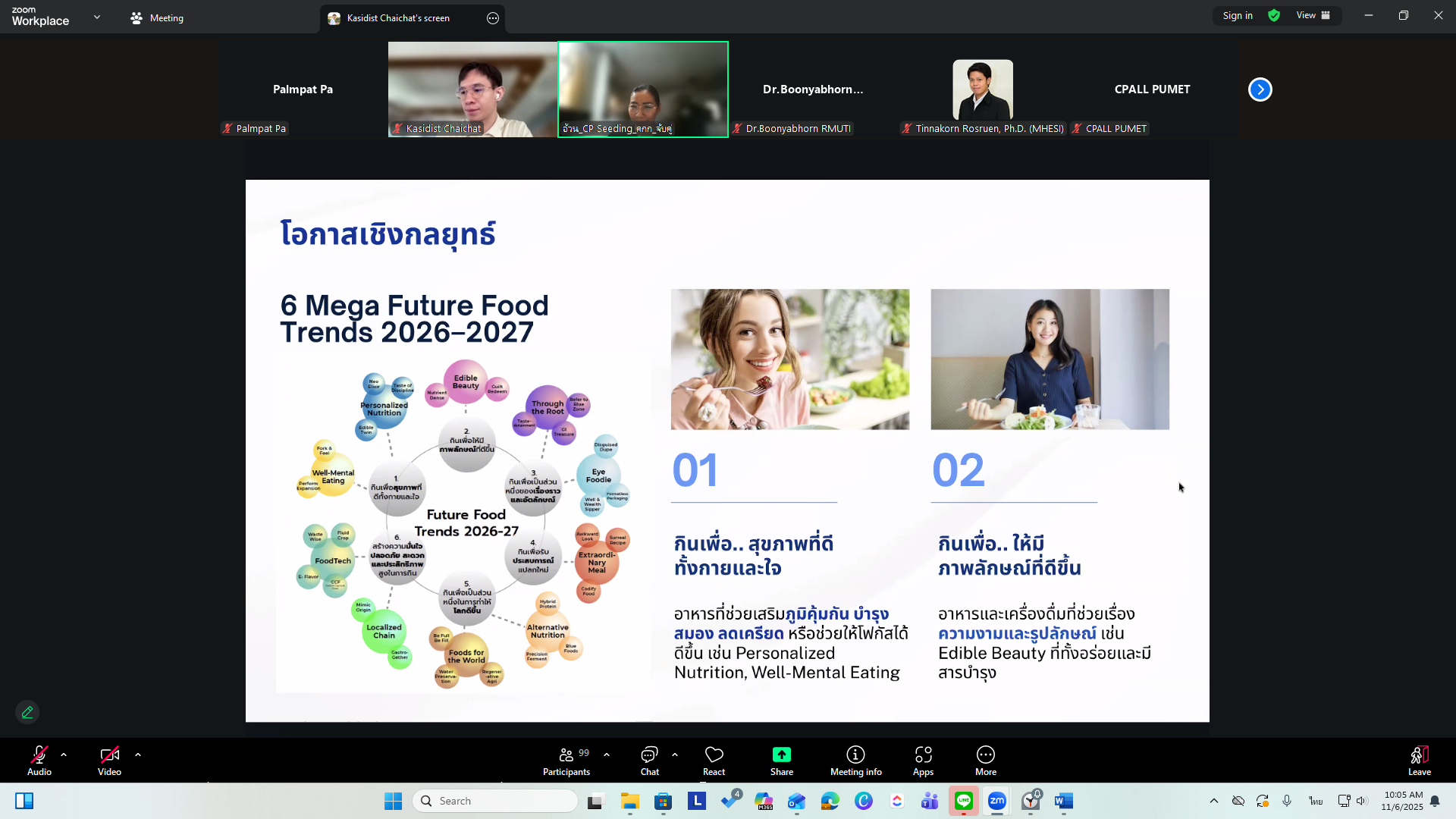The height and width of the screenshot is (819, 1456).
Task: Open options on Kasidist Chaichat's screen tab
Action: coord(493,18)
